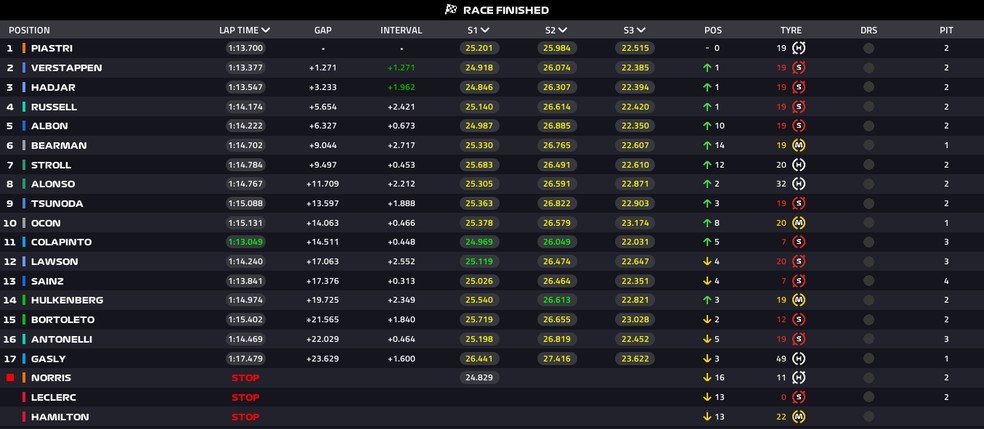Viewport: 984px width, 429px height.
Task: Select driver name Leclerc
Action: click(53, 398)
